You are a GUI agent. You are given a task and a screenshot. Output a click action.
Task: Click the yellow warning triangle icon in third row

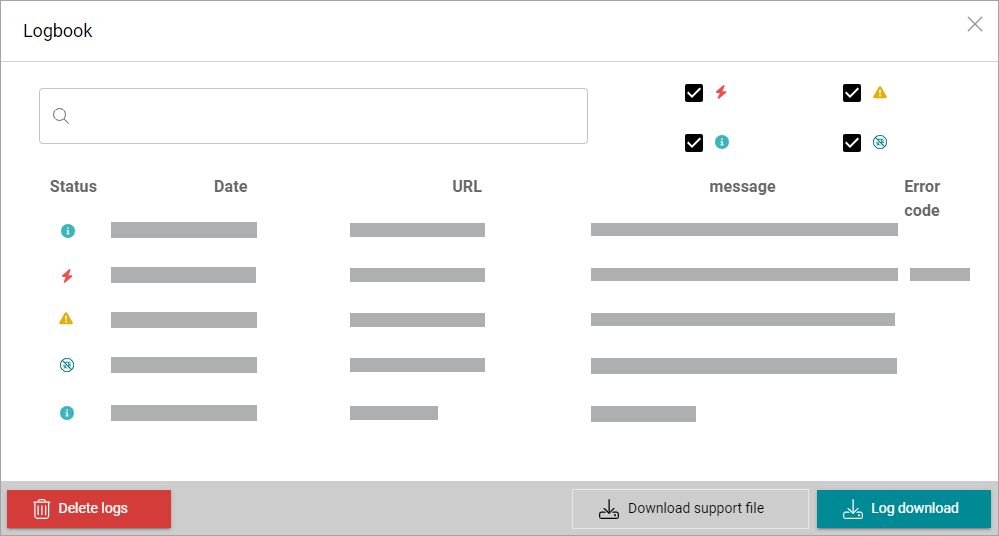[x=66, y=319]
